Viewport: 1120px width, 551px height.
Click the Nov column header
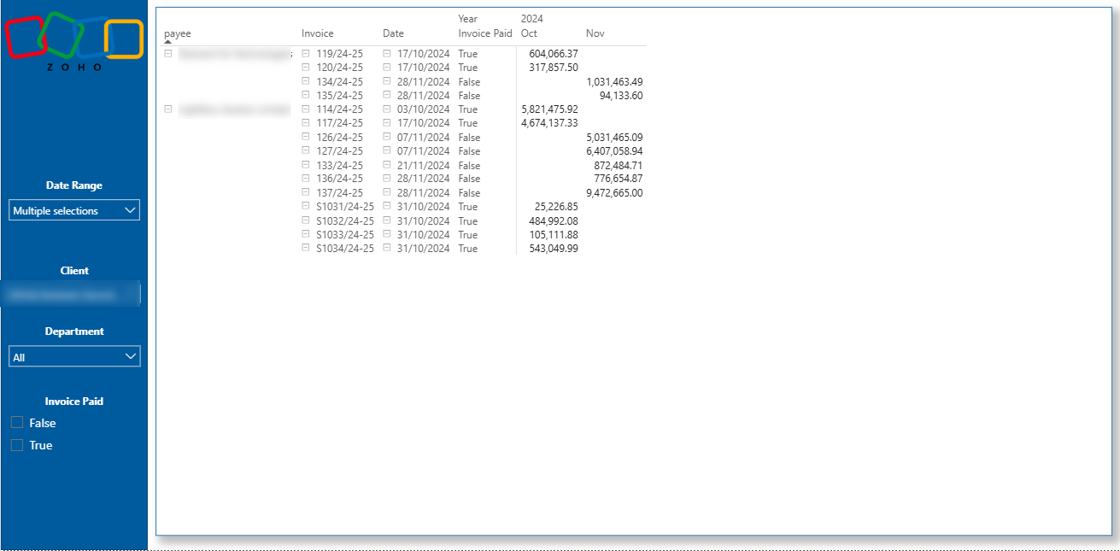point(595,33)
